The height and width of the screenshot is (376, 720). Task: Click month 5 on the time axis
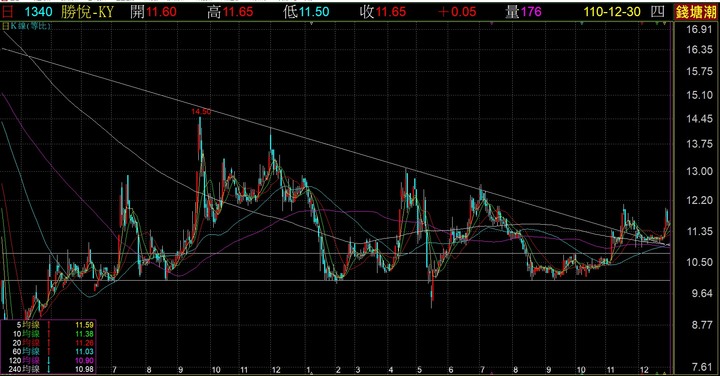419,370
